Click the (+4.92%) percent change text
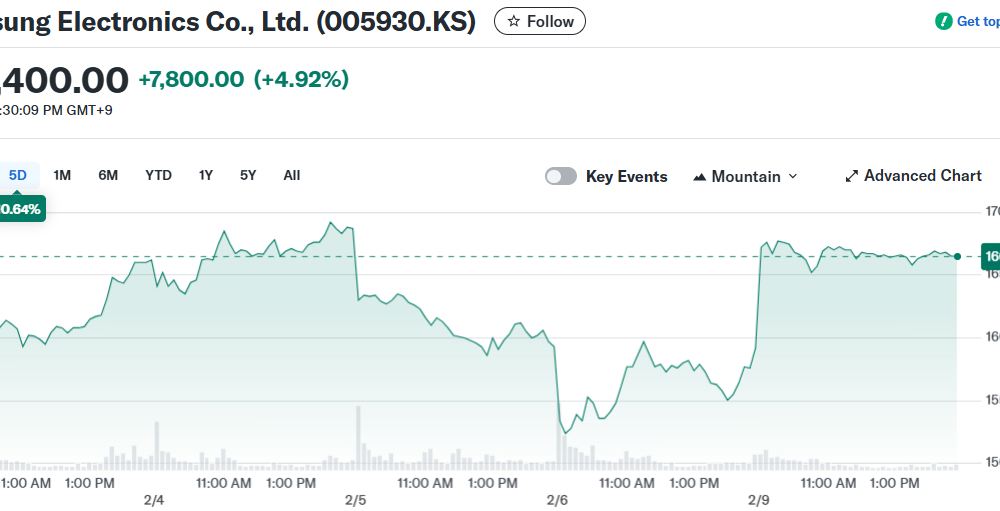This screenshot has width=1000, height=511. (302, 80)
